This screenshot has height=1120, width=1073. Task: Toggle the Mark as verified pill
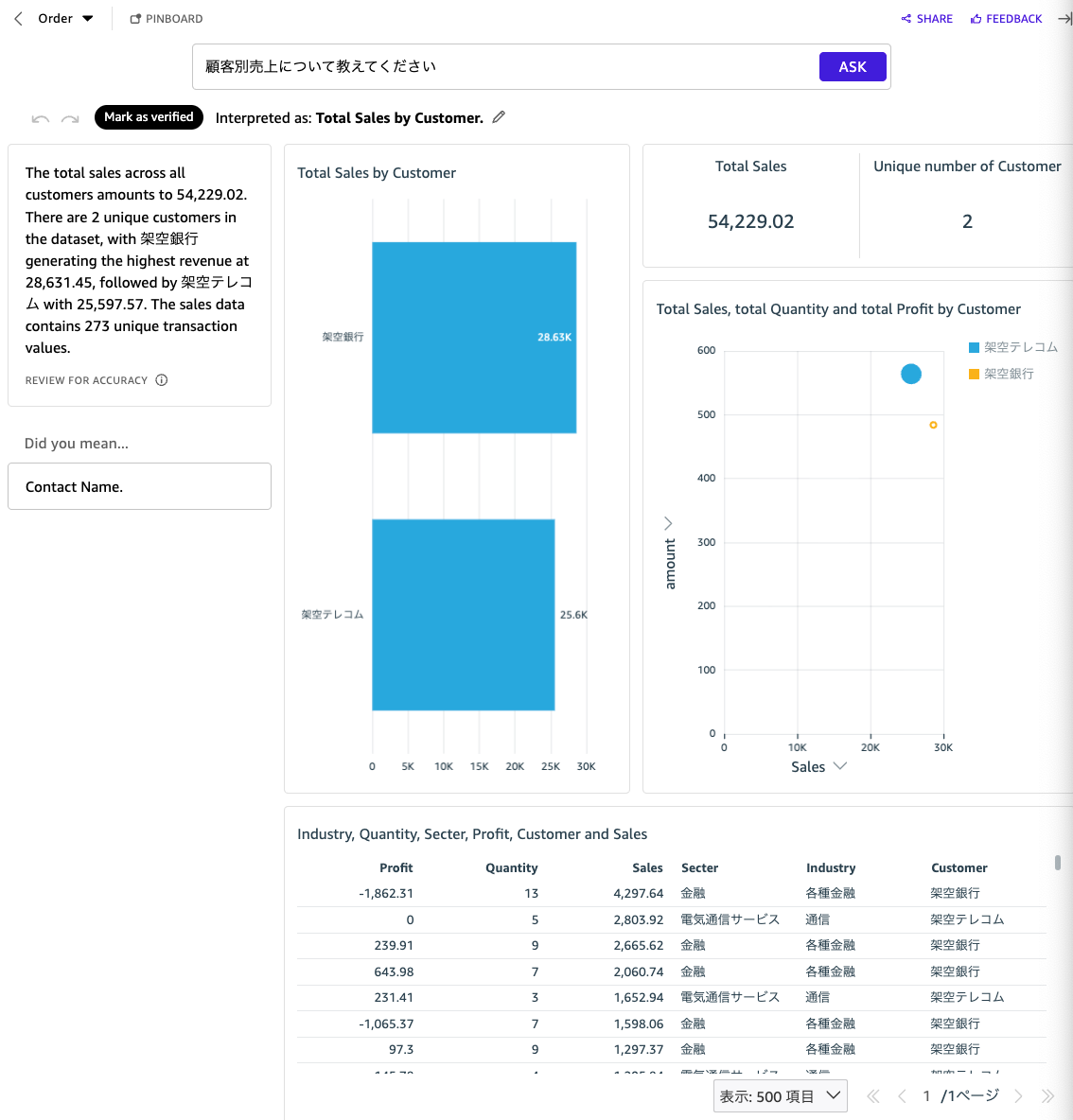[x=149, y=117]
